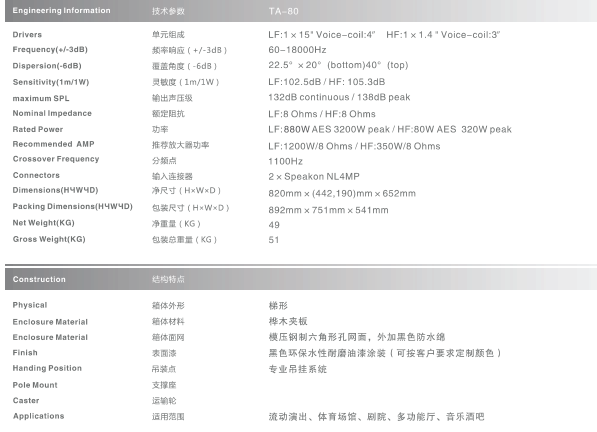The width and height of the screenshot is (597, 432).
Task: Click the applications value starting '流动演出'
Action: pyautogui.click(x=376, y=417)
